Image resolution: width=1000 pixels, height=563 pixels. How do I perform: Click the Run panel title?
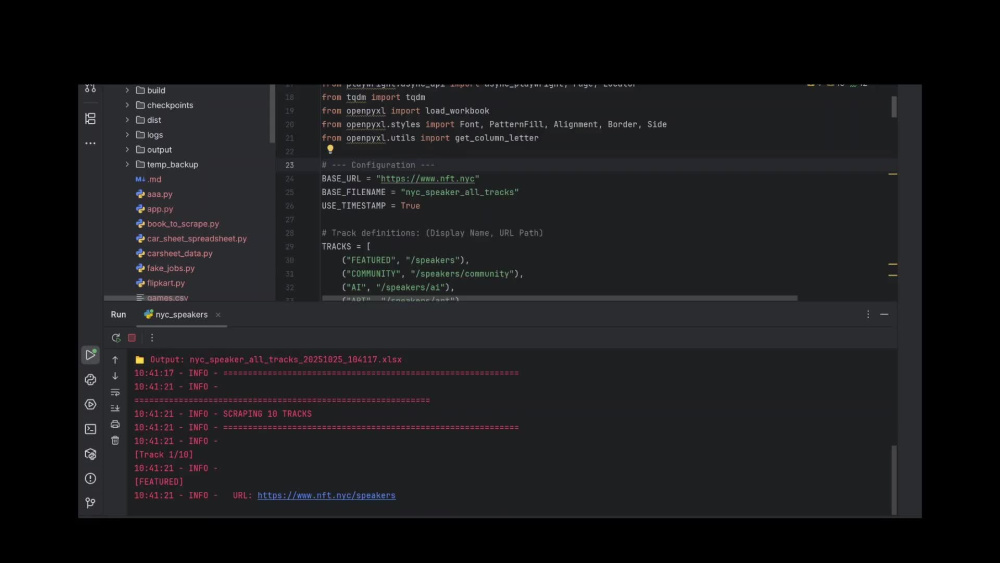pyautogui.click(x=119, y=314)
